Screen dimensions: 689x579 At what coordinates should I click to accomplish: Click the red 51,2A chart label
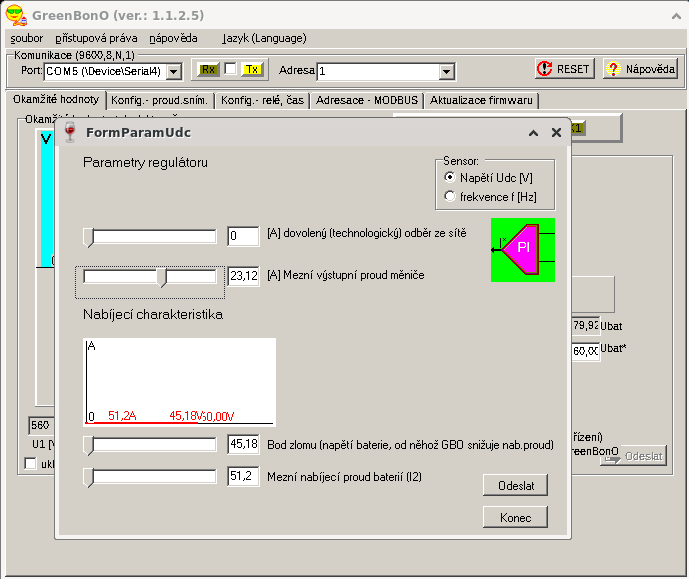tap(122, 416)
